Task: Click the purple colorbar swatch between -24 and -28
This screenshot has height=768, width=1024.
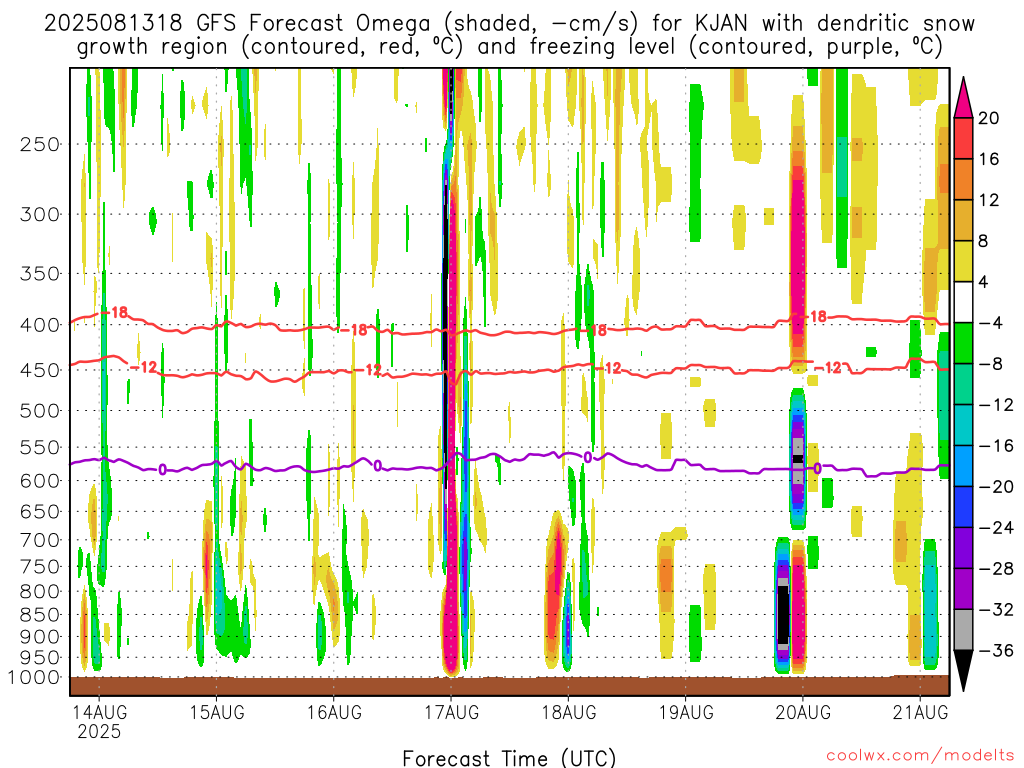Action: [963, 547]
